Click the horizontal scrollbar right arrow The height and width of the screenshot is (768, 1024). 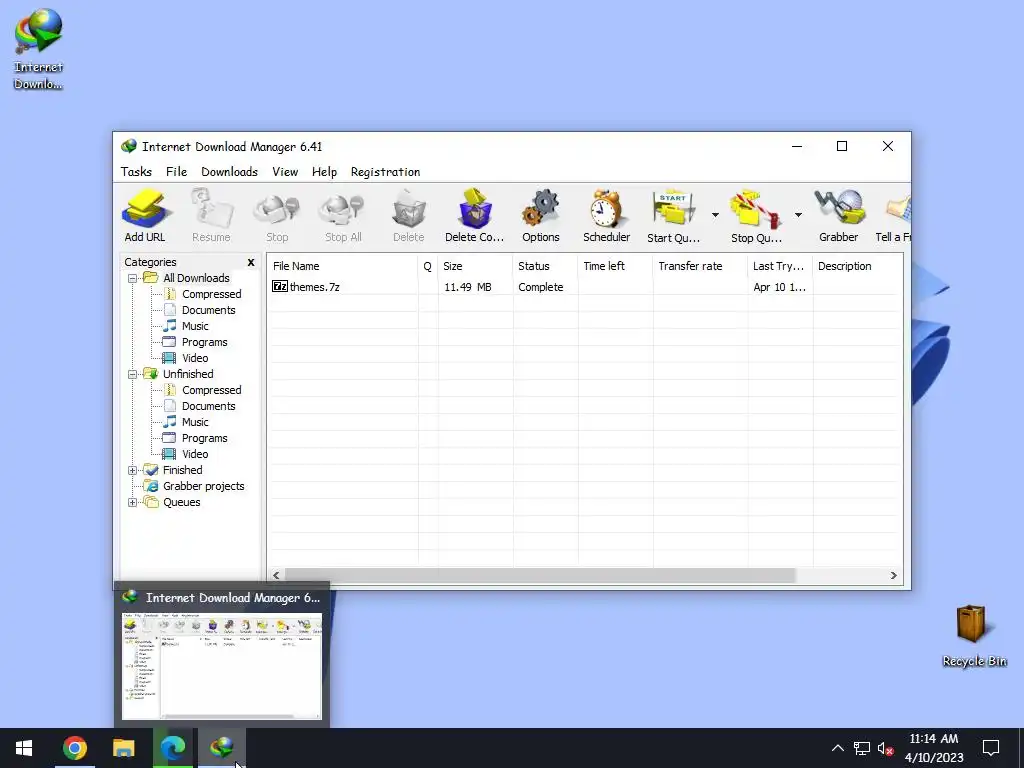click(x=893, y=575)
